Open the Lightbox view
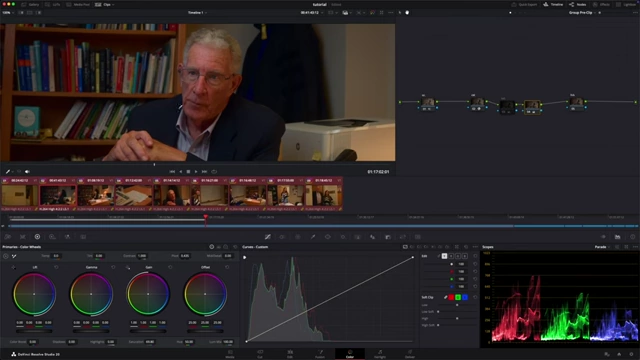The image size is (640, 360). click(x=627, y=4)
